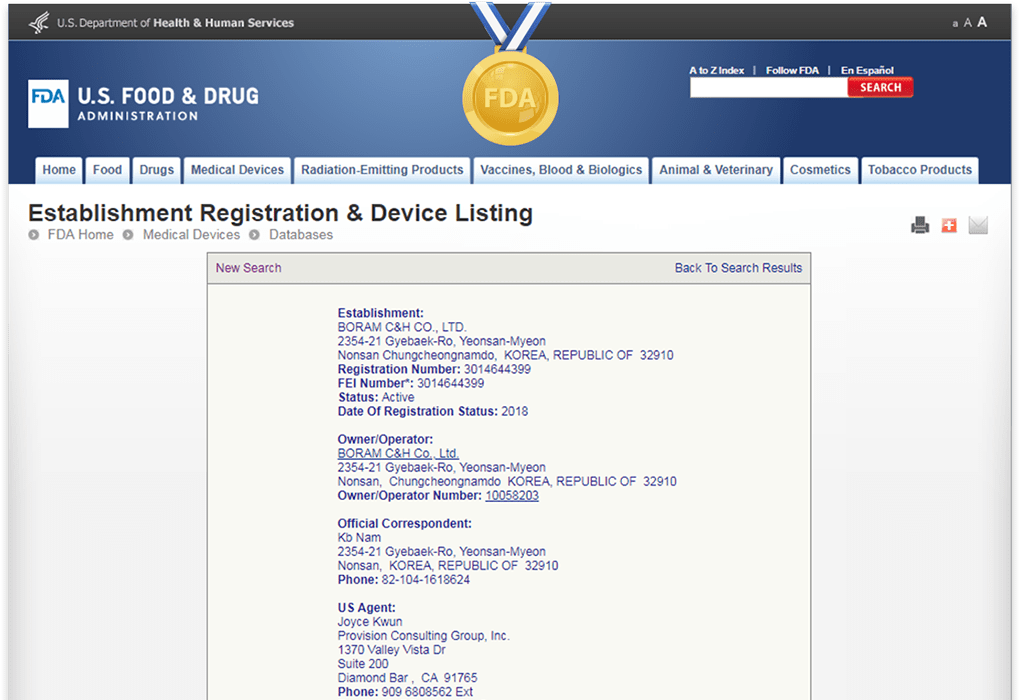Click the New Search link

coord(248,268)
